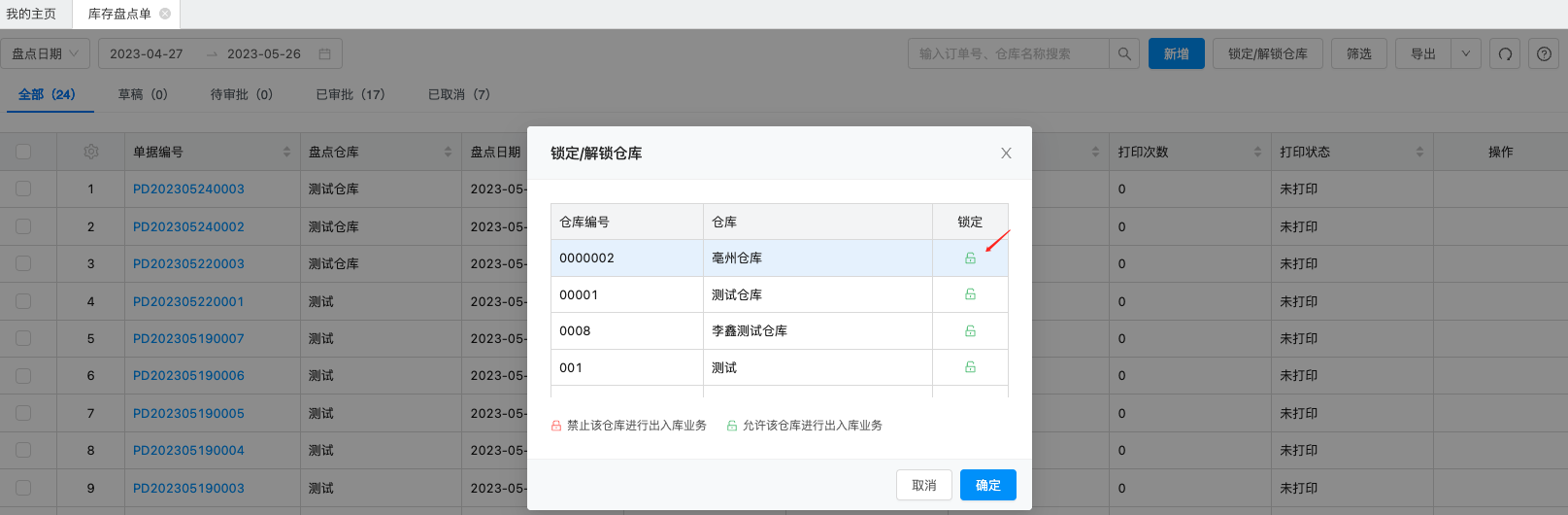Click the 导出 export button
The image size is (1568, 515).
click(x=1423, y=53)
